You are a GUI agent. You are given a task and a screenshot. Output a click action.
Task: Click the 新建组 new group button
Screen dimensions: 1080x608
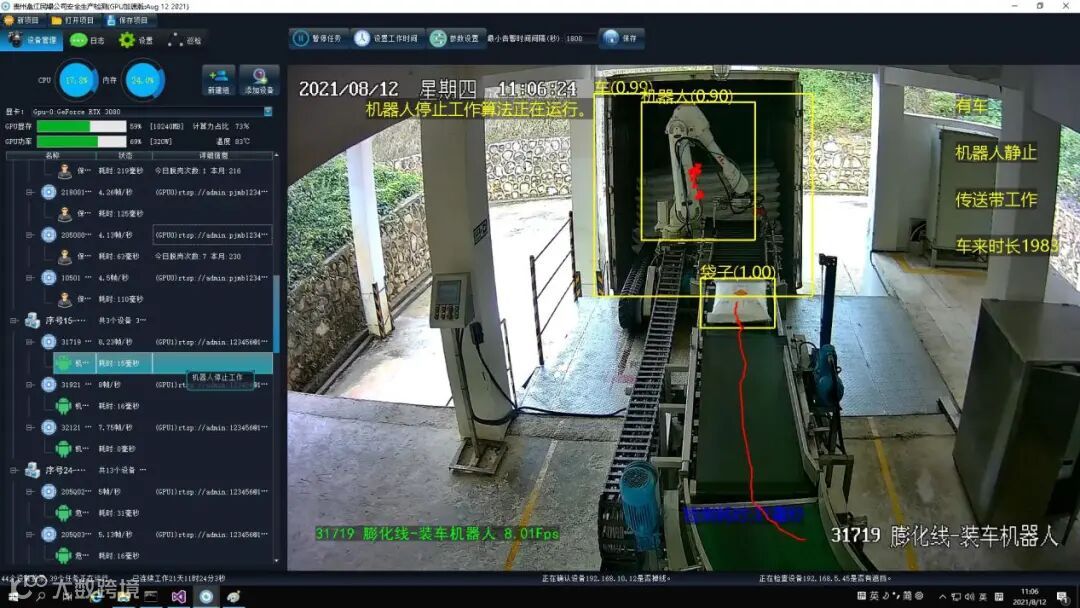pos(218,81)
